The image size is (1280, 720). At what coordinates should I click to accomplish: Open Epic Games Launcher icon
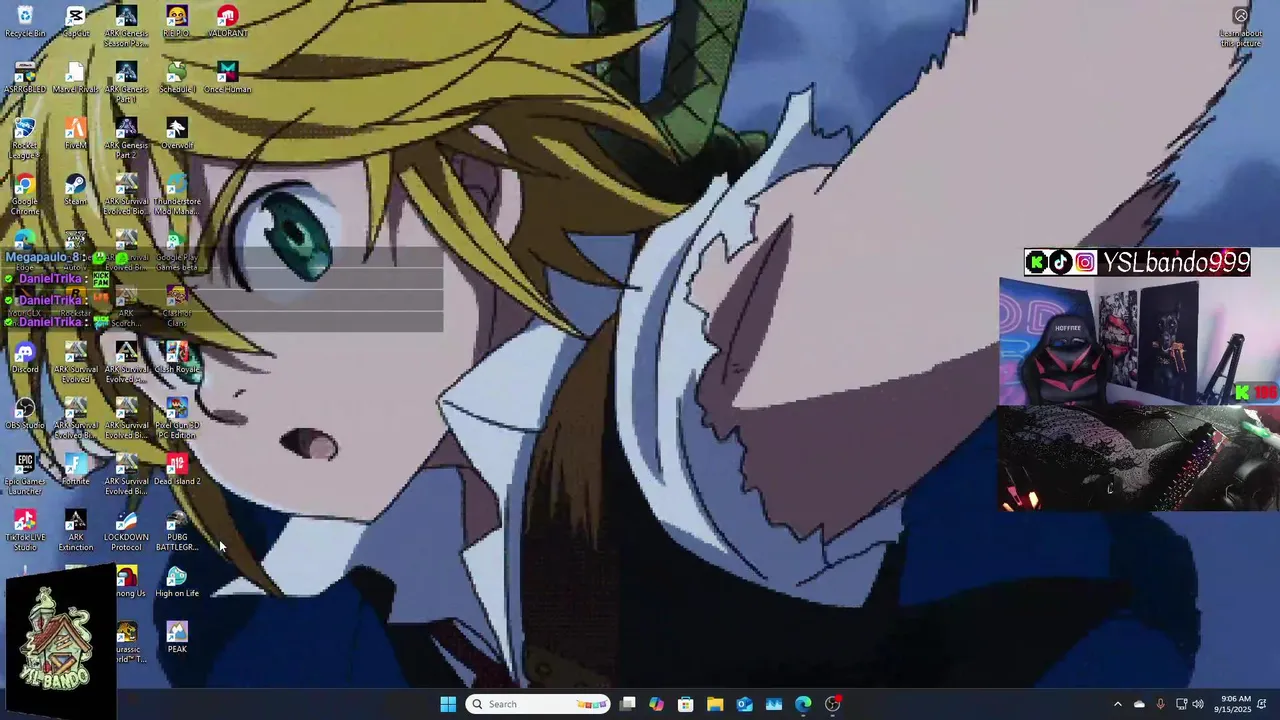coord(25,473)
